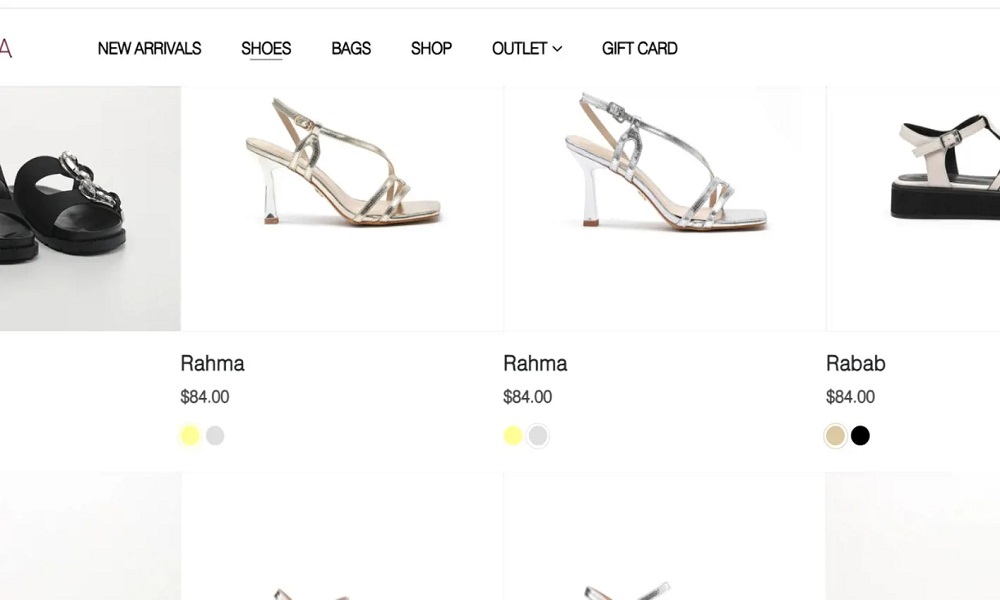Choose yellow swatch on second Rahma
This screenshot has width=1000, height=600.
click(513, 436)
